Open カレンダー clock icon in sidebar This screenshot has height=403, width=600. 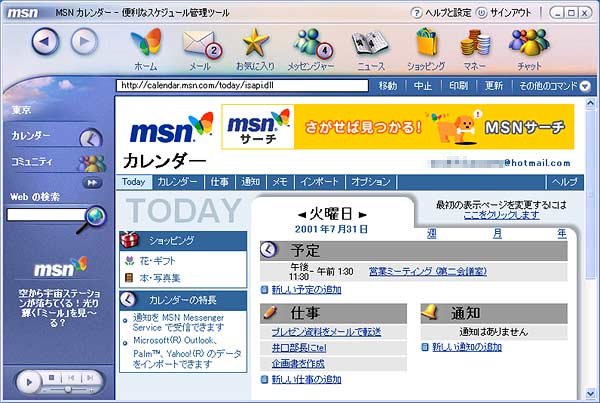point(91,137)
